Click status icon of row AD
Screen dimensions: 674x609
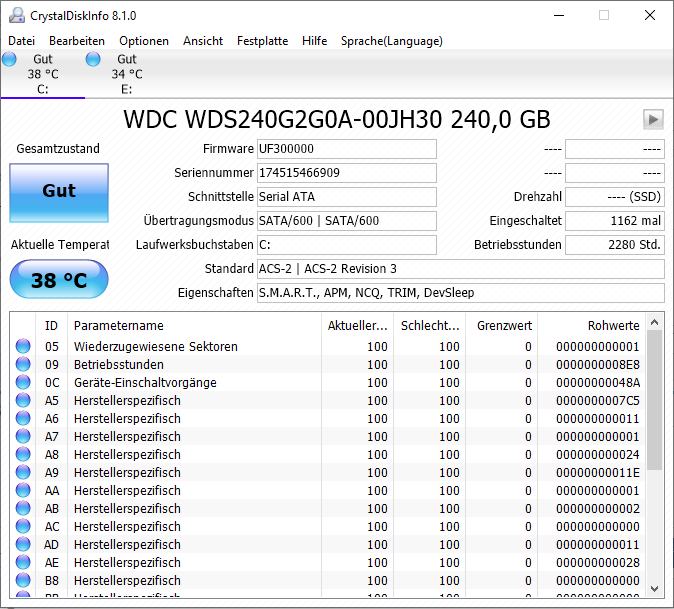pyautogui.click(x=23, y=545)
